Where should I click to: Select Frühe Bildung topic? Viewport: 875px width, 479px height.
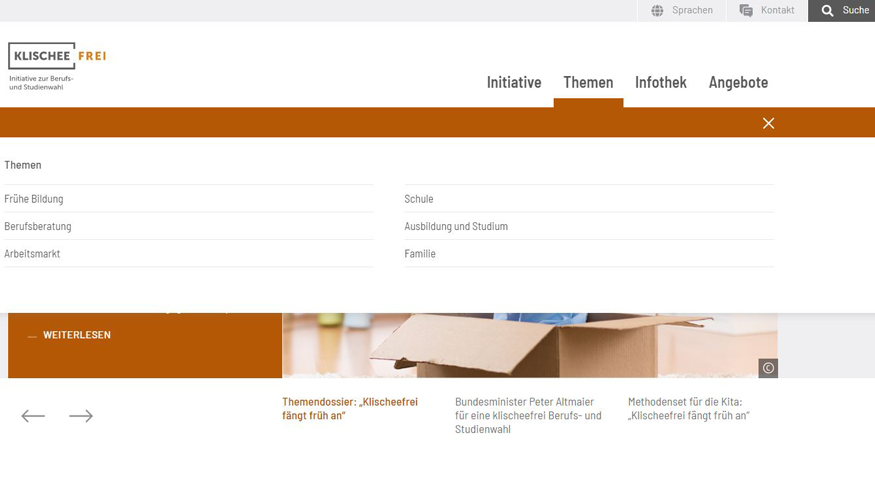pos(34,199)
